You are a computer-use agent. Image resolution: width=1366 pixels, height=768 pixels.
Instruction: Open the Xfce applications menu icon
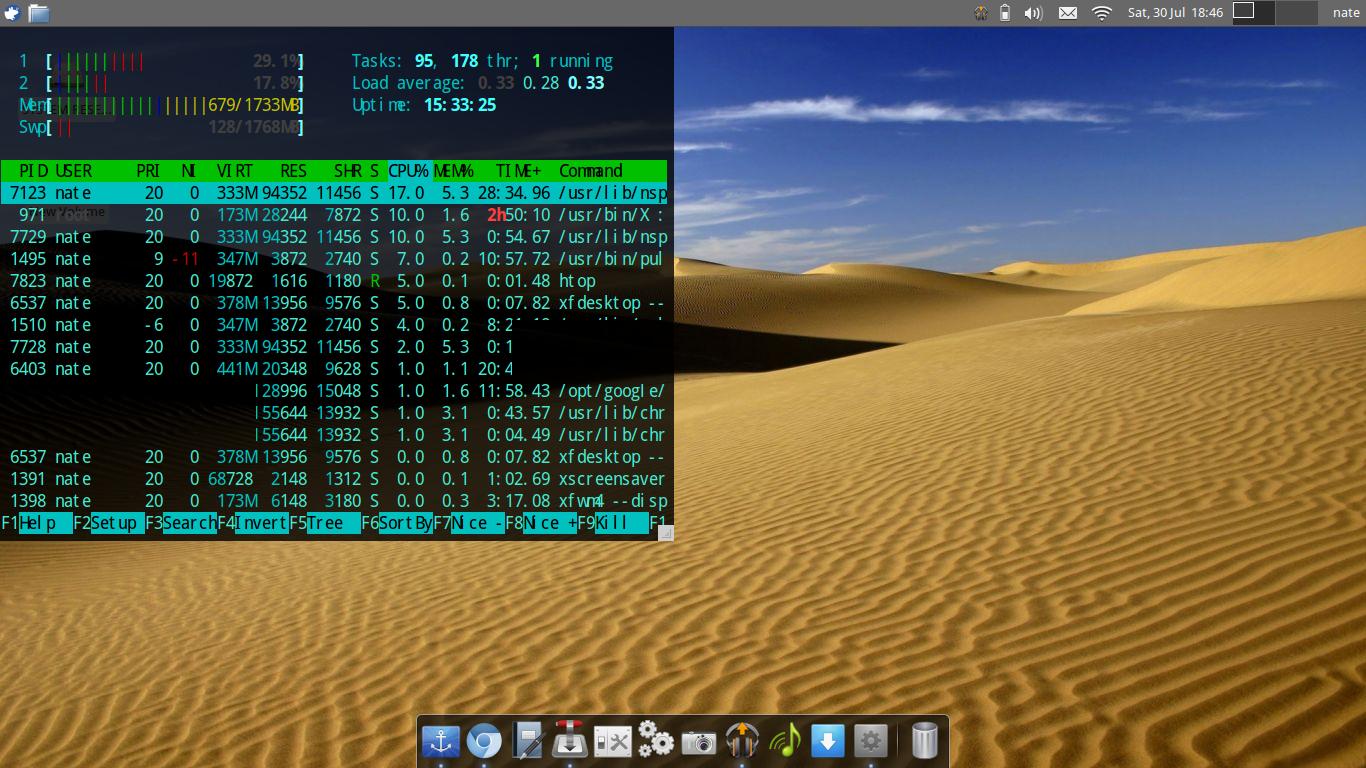pos(11,13)
